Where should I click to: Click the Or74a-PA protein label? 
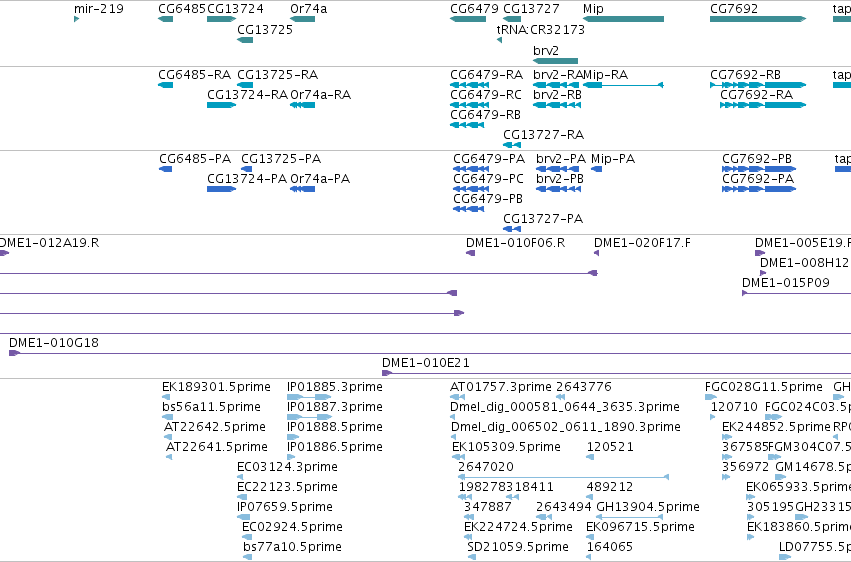point(320,178)
